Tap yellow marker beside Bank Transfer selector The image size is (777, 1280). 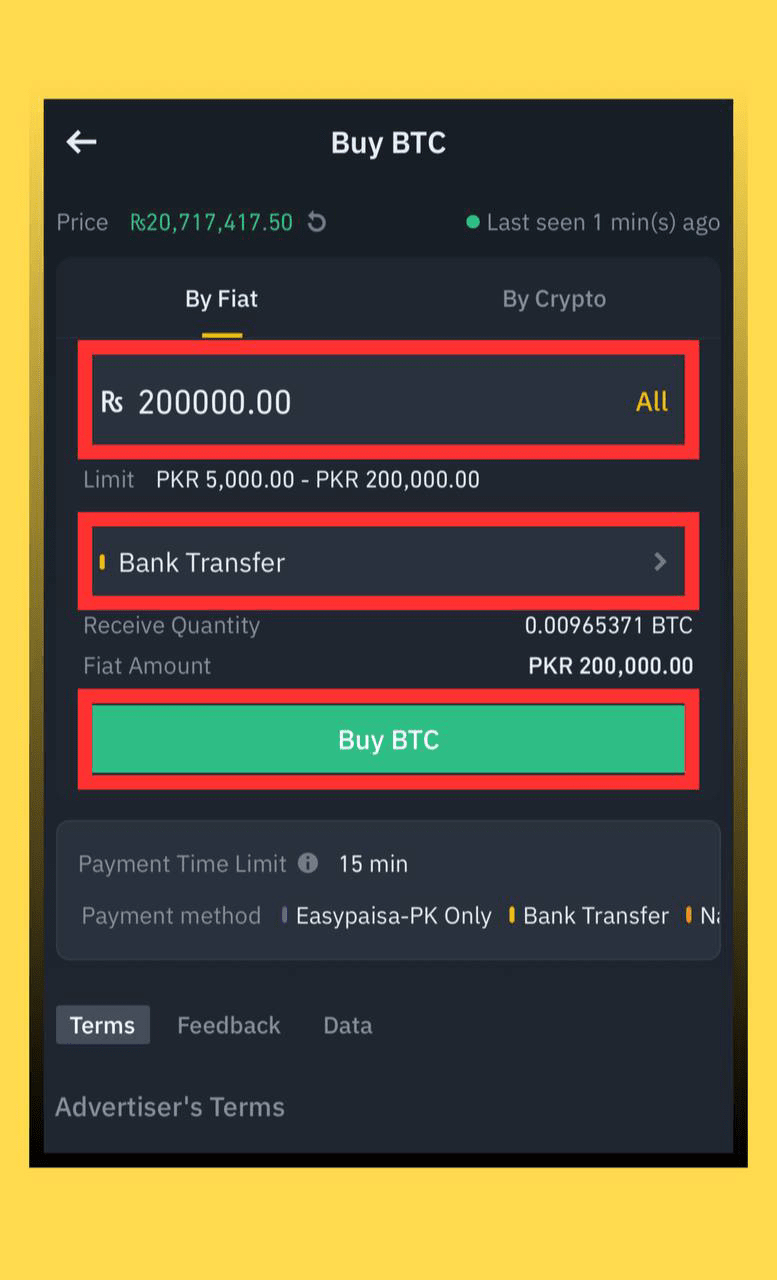(102, 562)
